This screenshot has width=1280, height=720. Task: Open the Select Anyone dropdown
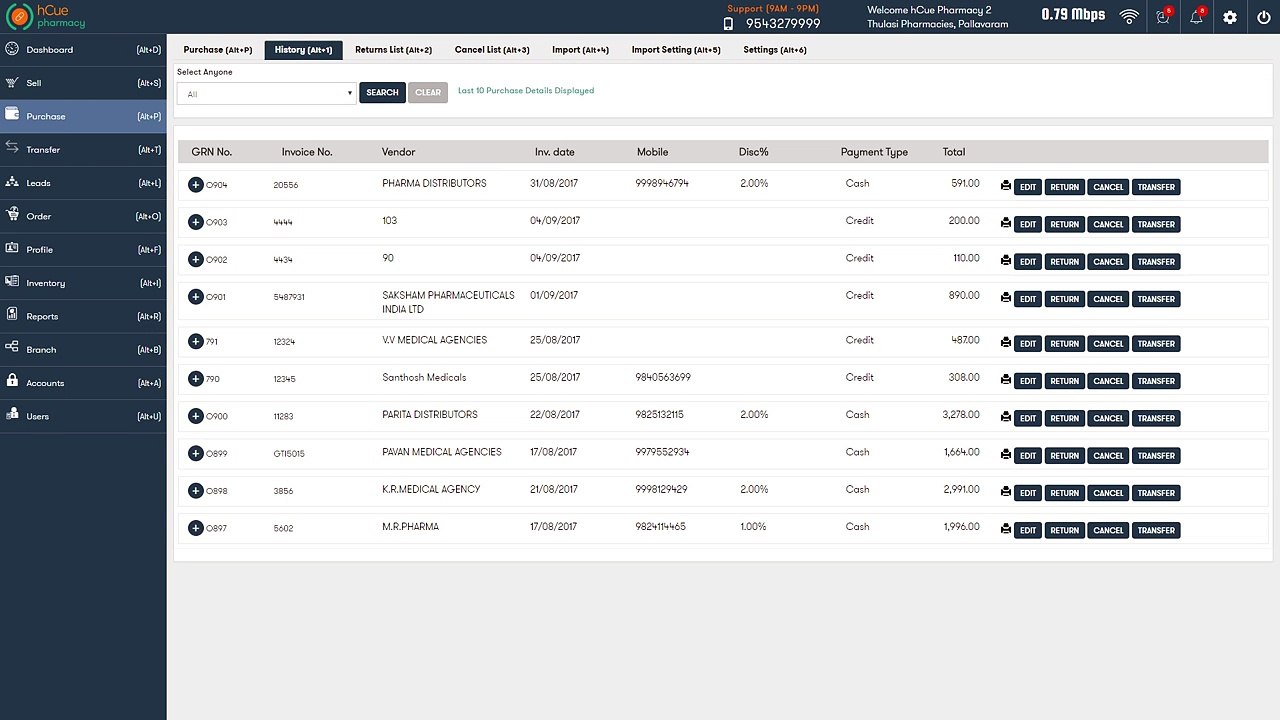(x=266, y=93)
